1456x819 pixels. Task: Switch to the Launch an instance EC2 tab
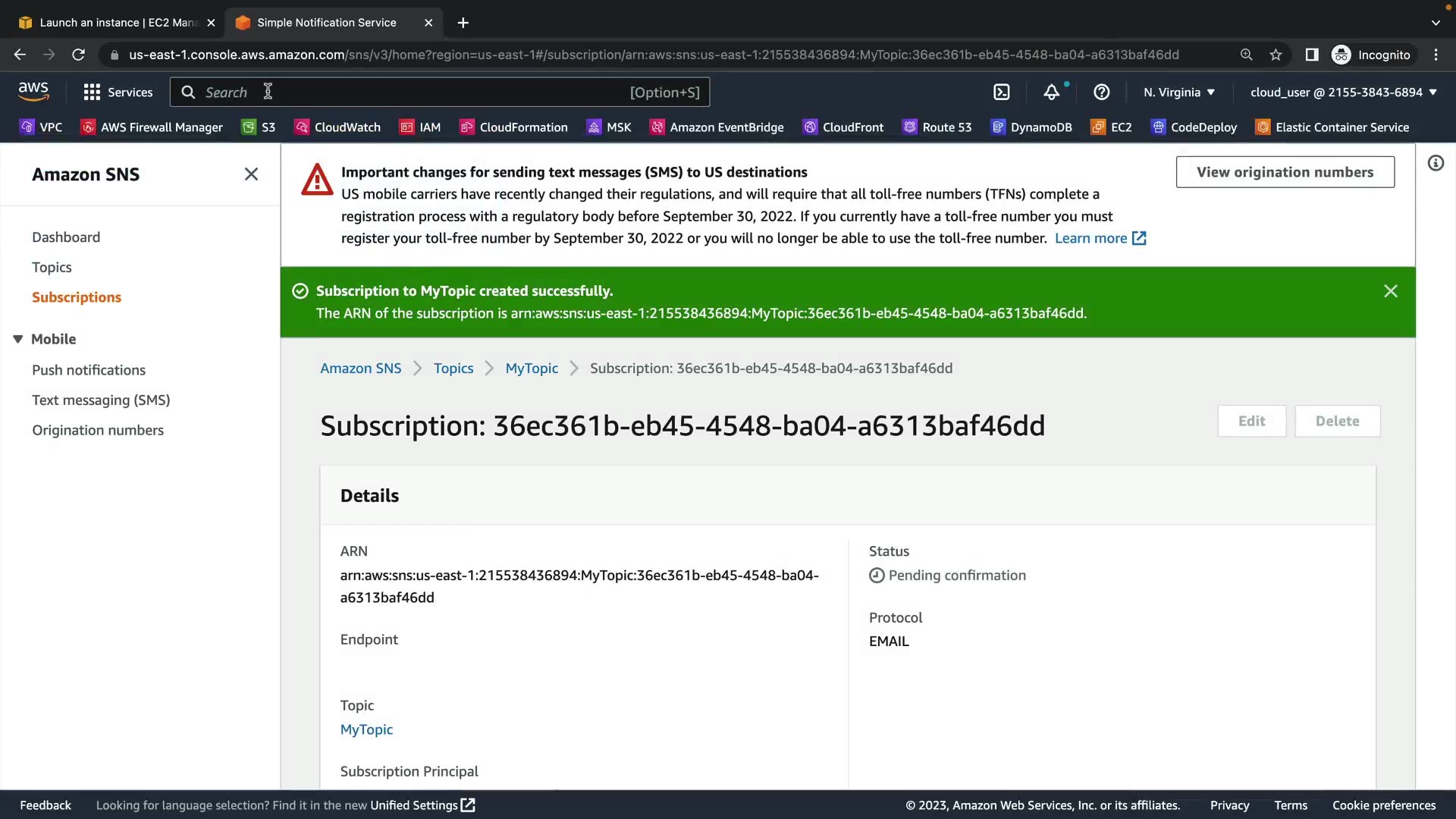(110, 23)
